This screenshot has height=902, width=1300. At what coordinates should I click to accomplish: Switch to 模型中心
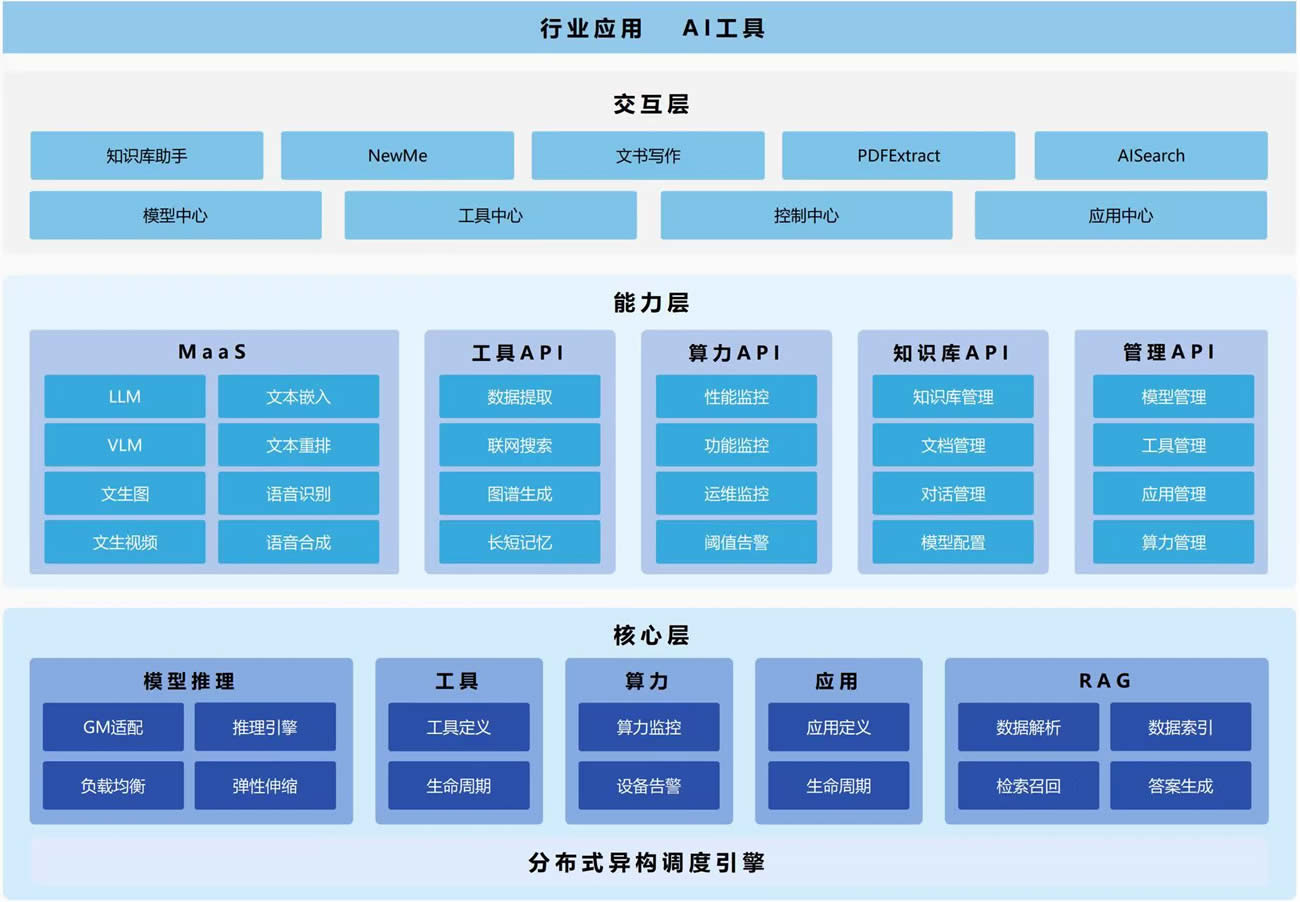[175, 216]
